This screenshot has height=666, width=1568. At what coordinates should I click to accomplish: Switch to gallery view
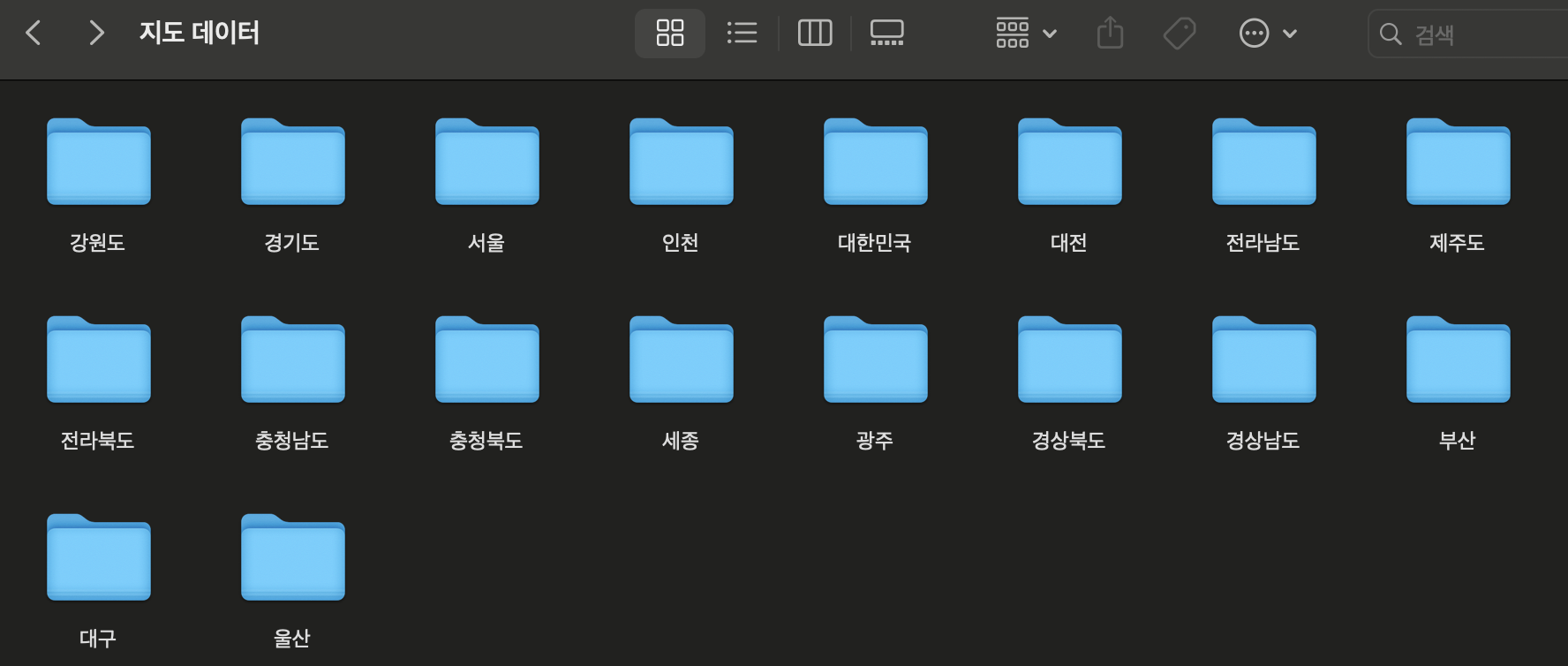coord(886,34)
